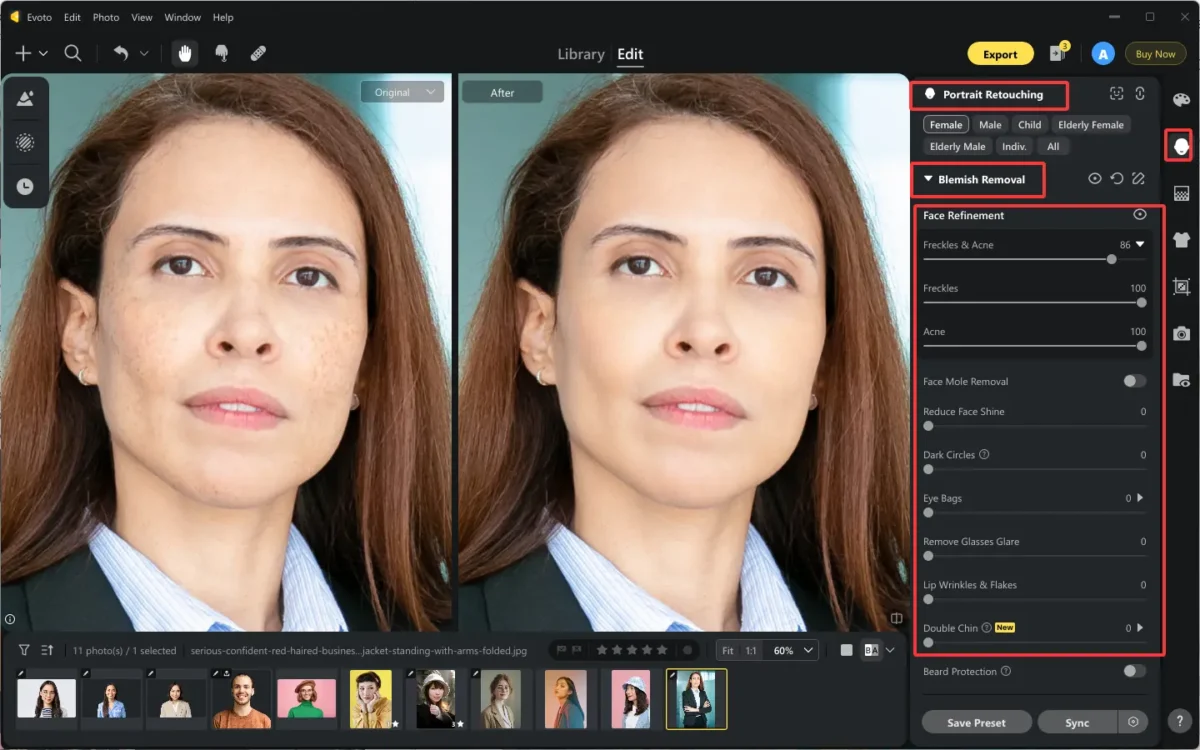
Task: Toggle Face Refinement preview eye
Action: point(1141,214)
